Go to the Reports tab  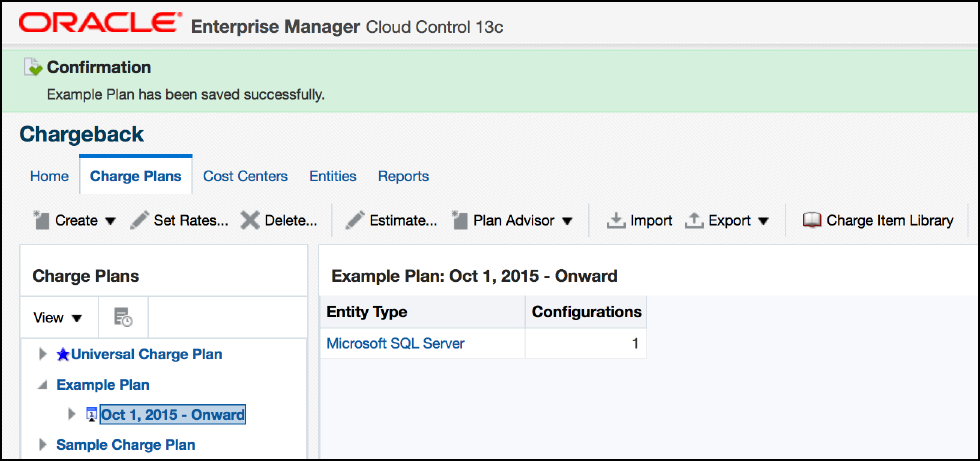(x=403, y=176)
